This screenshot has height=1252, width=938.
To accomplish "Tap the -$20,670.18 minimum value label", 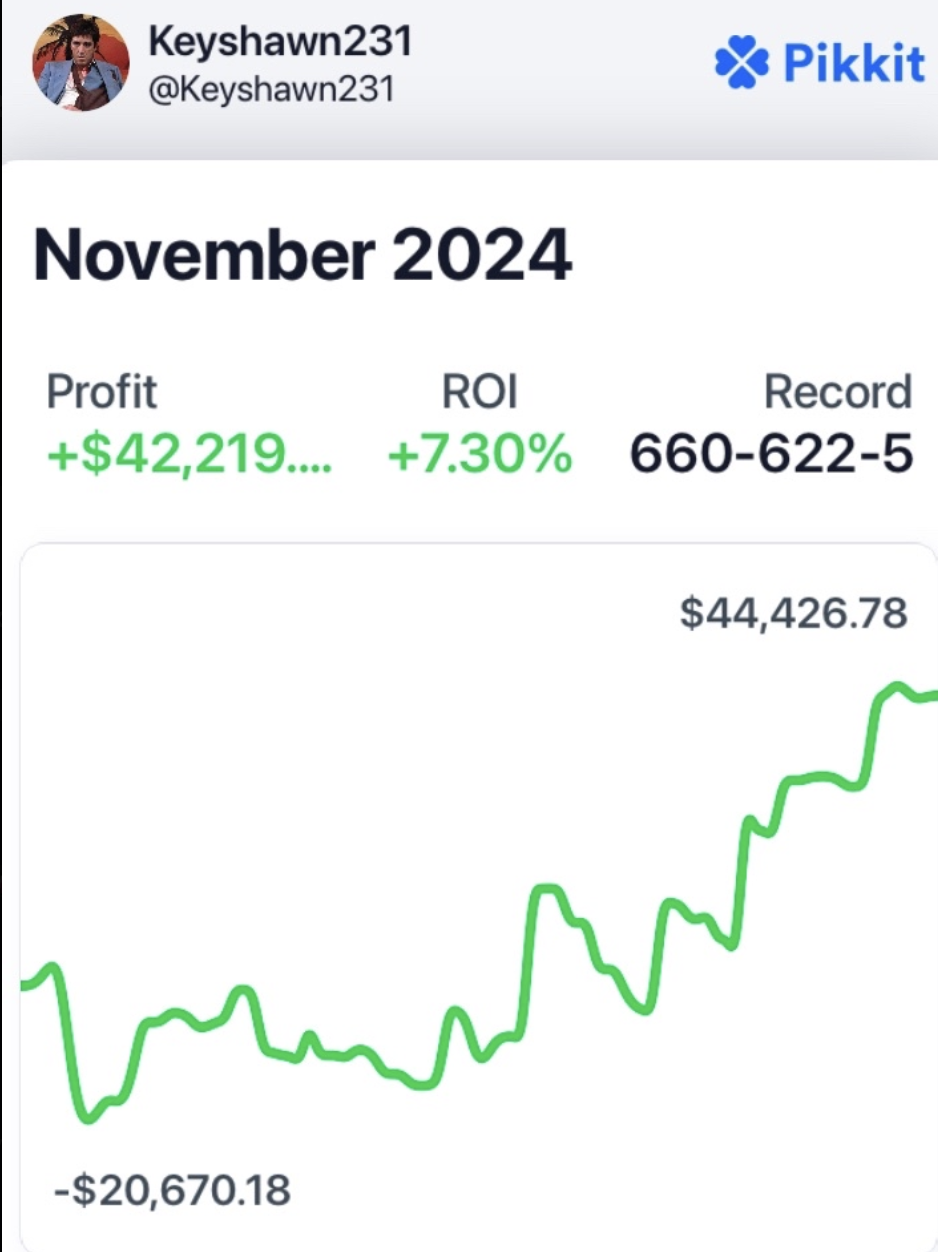I will (170, 1190).
